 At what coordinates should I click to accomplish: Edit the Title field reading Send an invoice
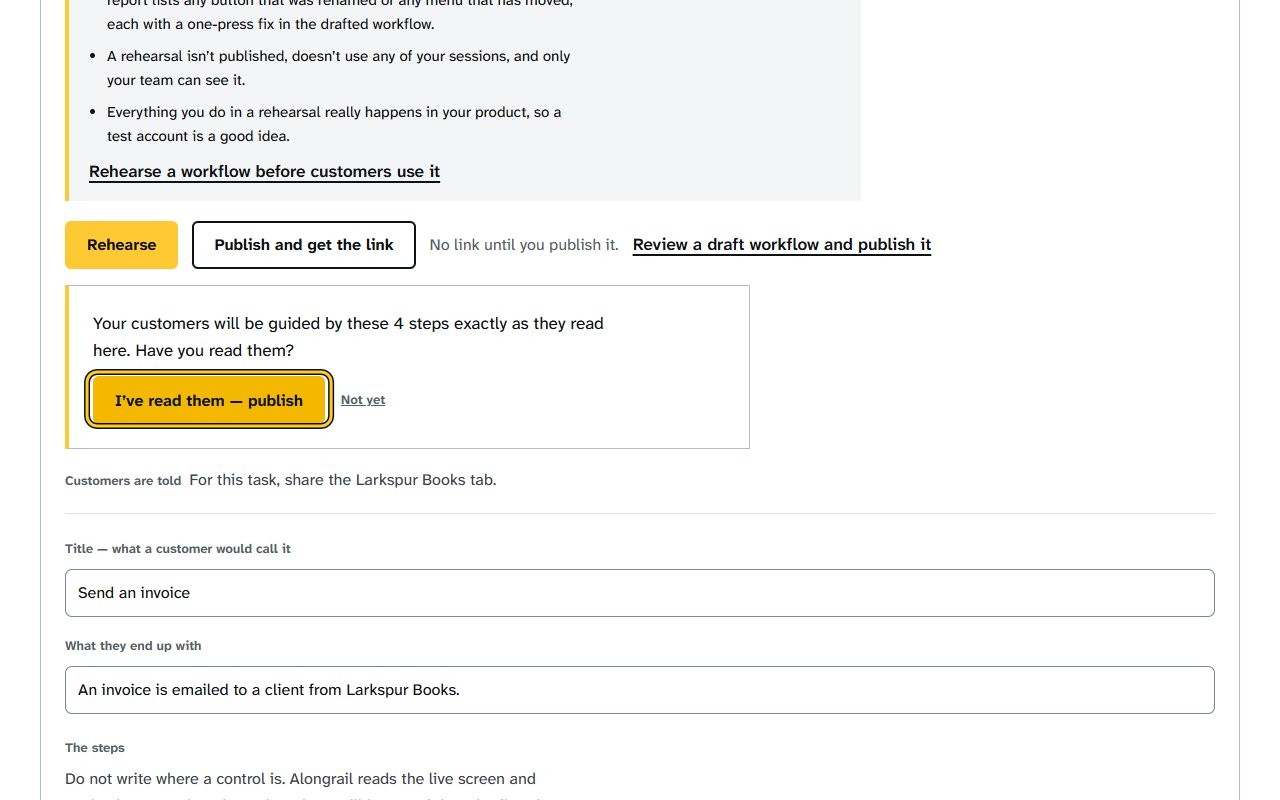pos(640,593)
